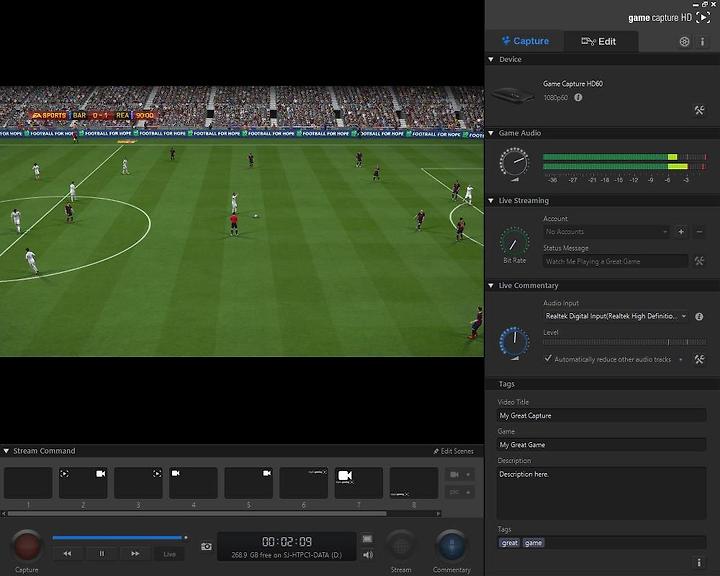Switch to the Capture tab
720x576 pixels.
[525, 41]
